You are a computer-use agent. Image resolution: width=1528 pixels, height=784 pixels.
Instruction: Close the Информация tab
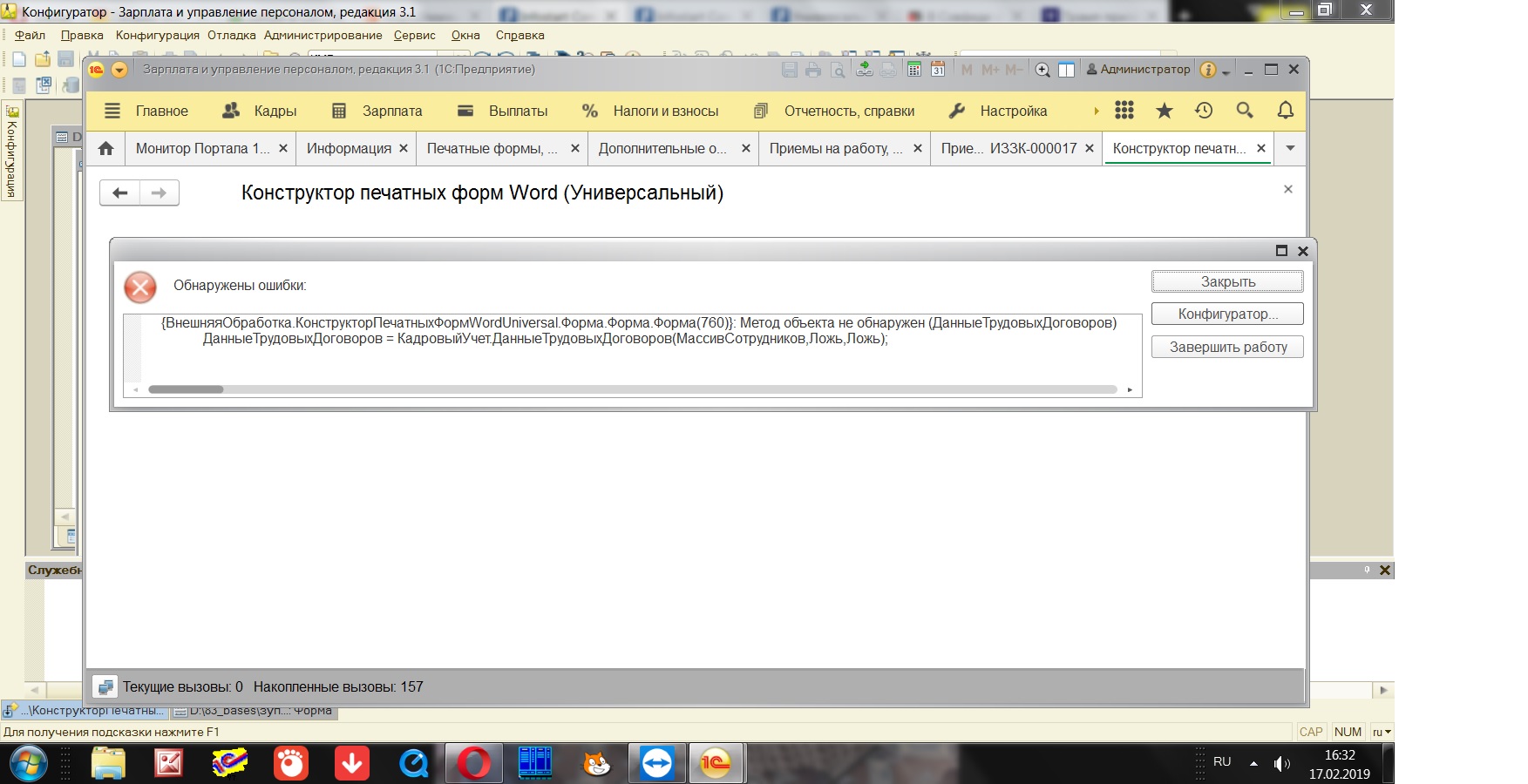[404, 148]
